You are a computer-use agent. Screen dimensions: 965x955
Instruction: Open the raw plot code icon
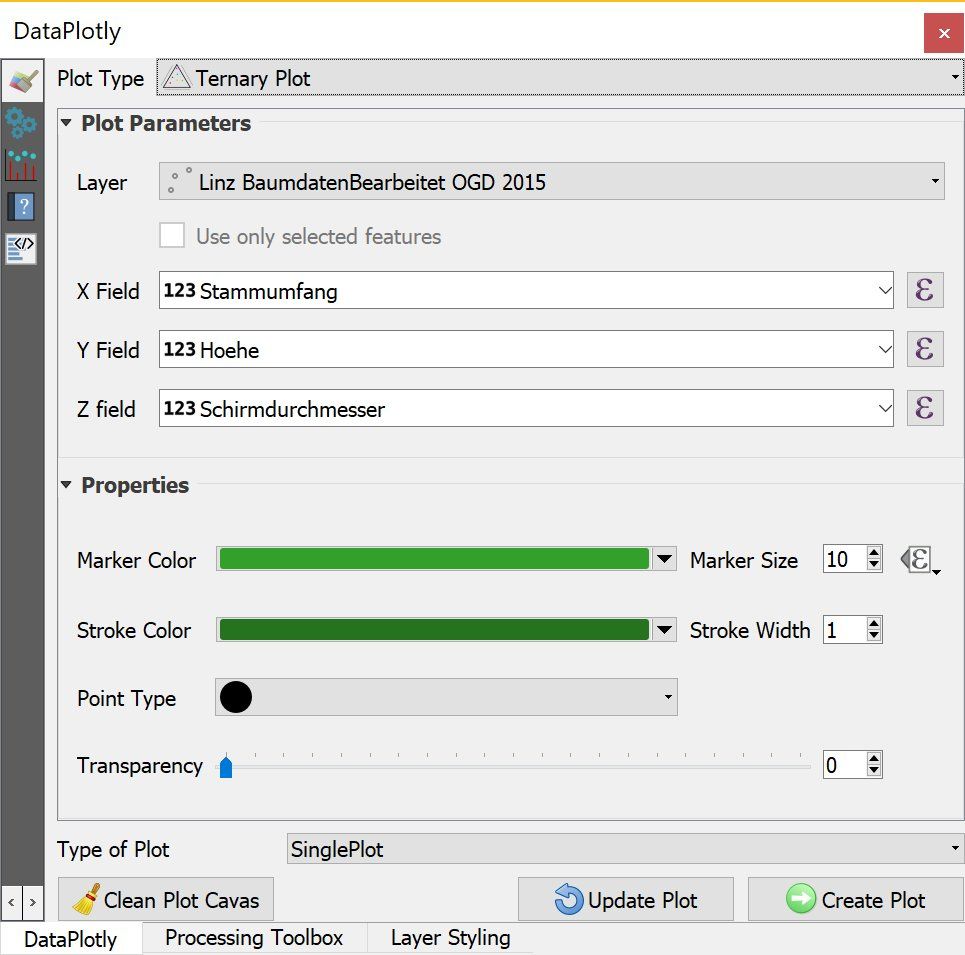pyautogui.click(x=22, y=249)
